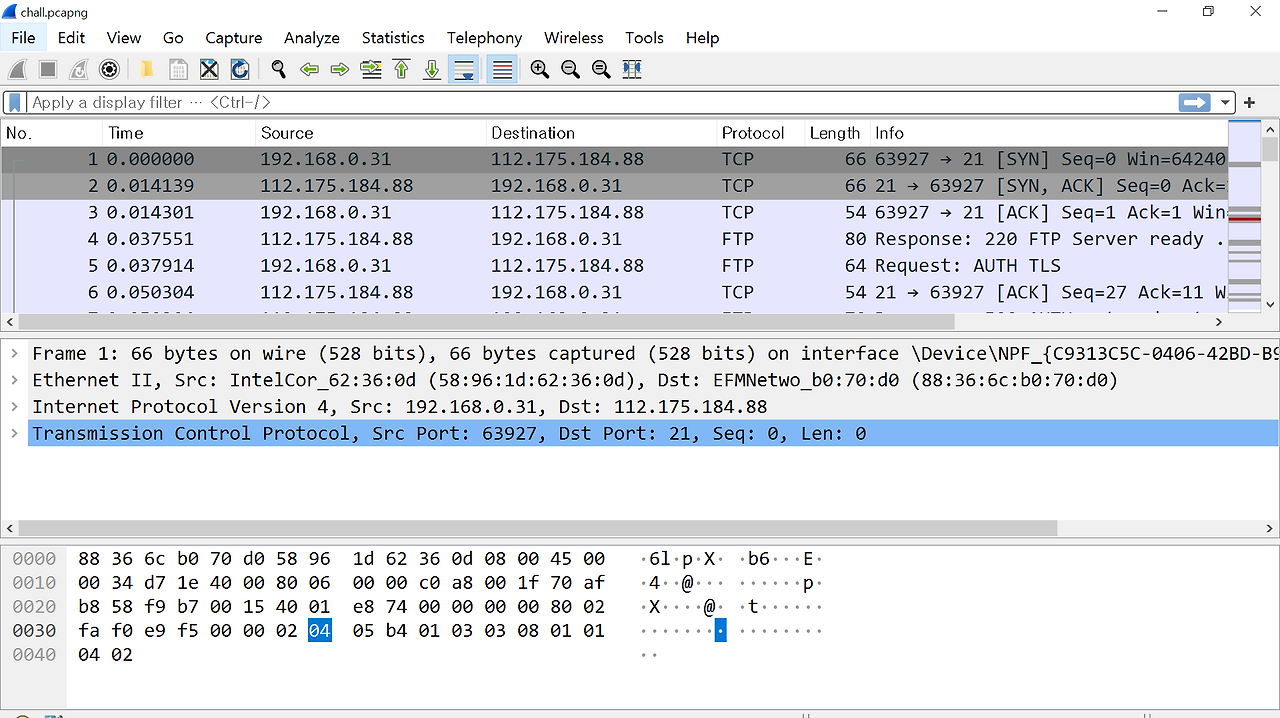This screenshot has height=718, width=1280.
Task: Open capture options gear icon
Action: [x=110, y=69]
